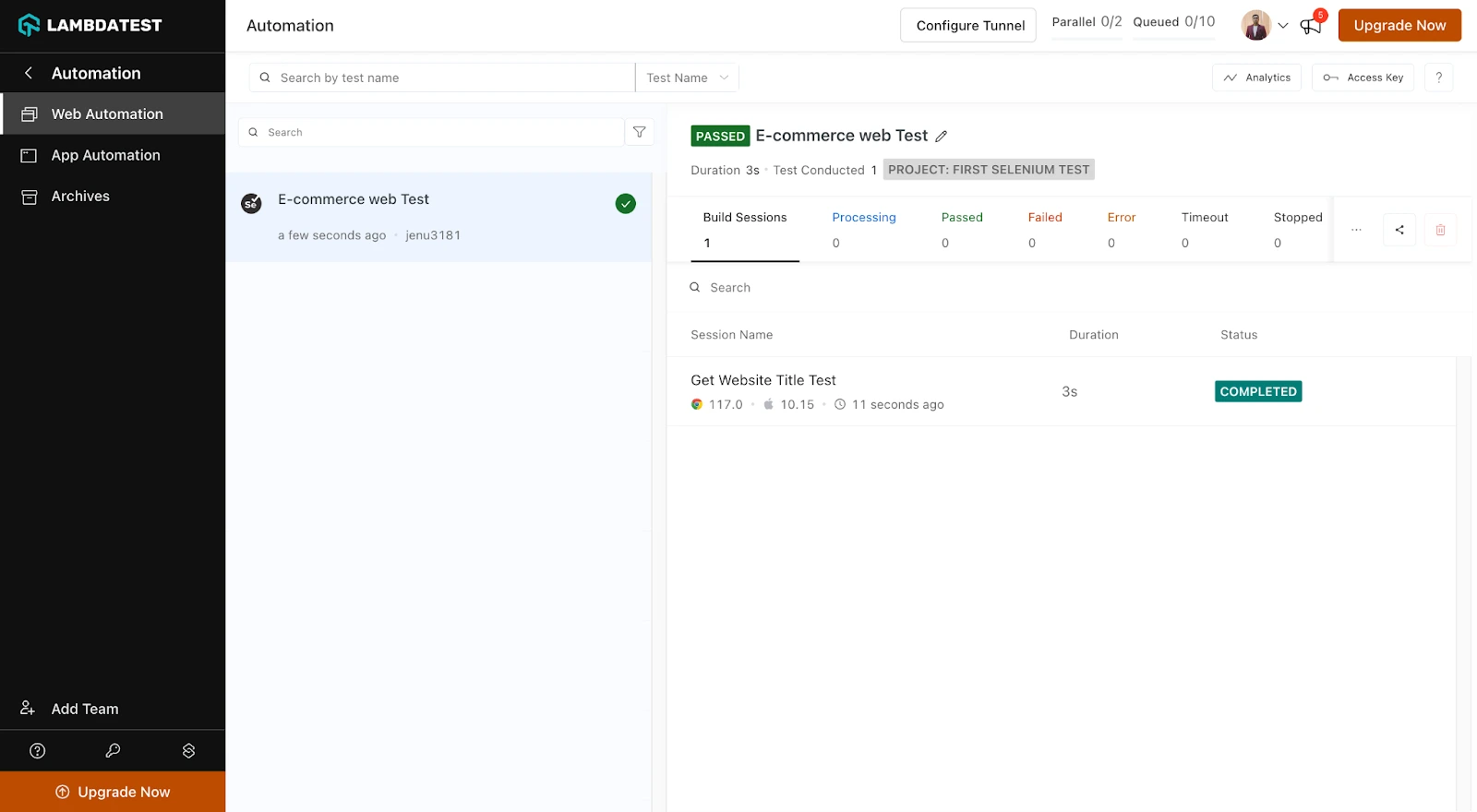Open notifications megaphone icon

(1311, 26)
